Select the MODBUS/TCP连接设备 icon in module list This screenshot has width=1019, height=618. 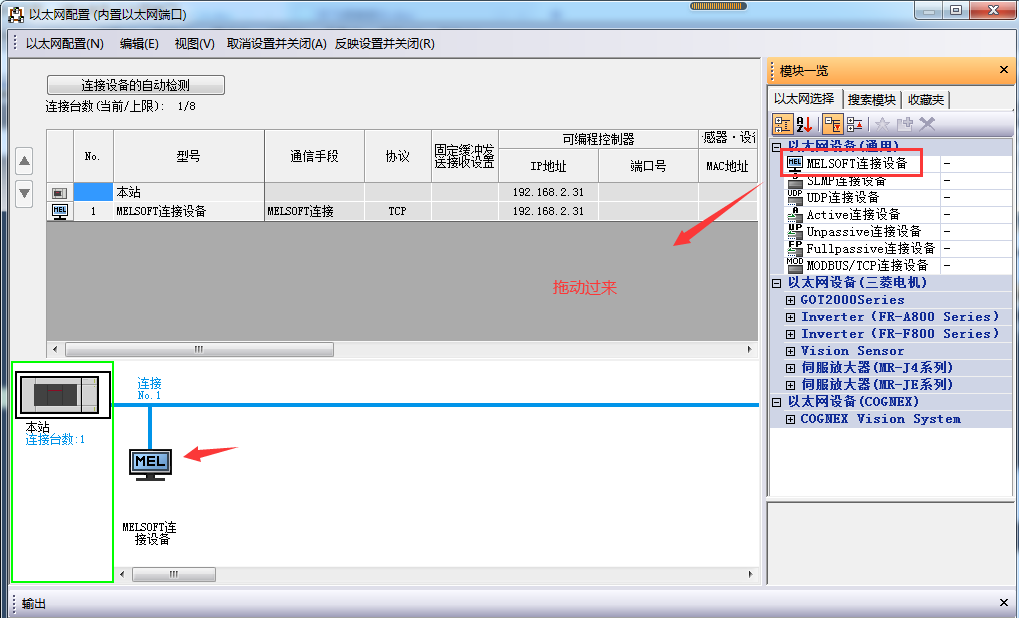tap(795, 265)
